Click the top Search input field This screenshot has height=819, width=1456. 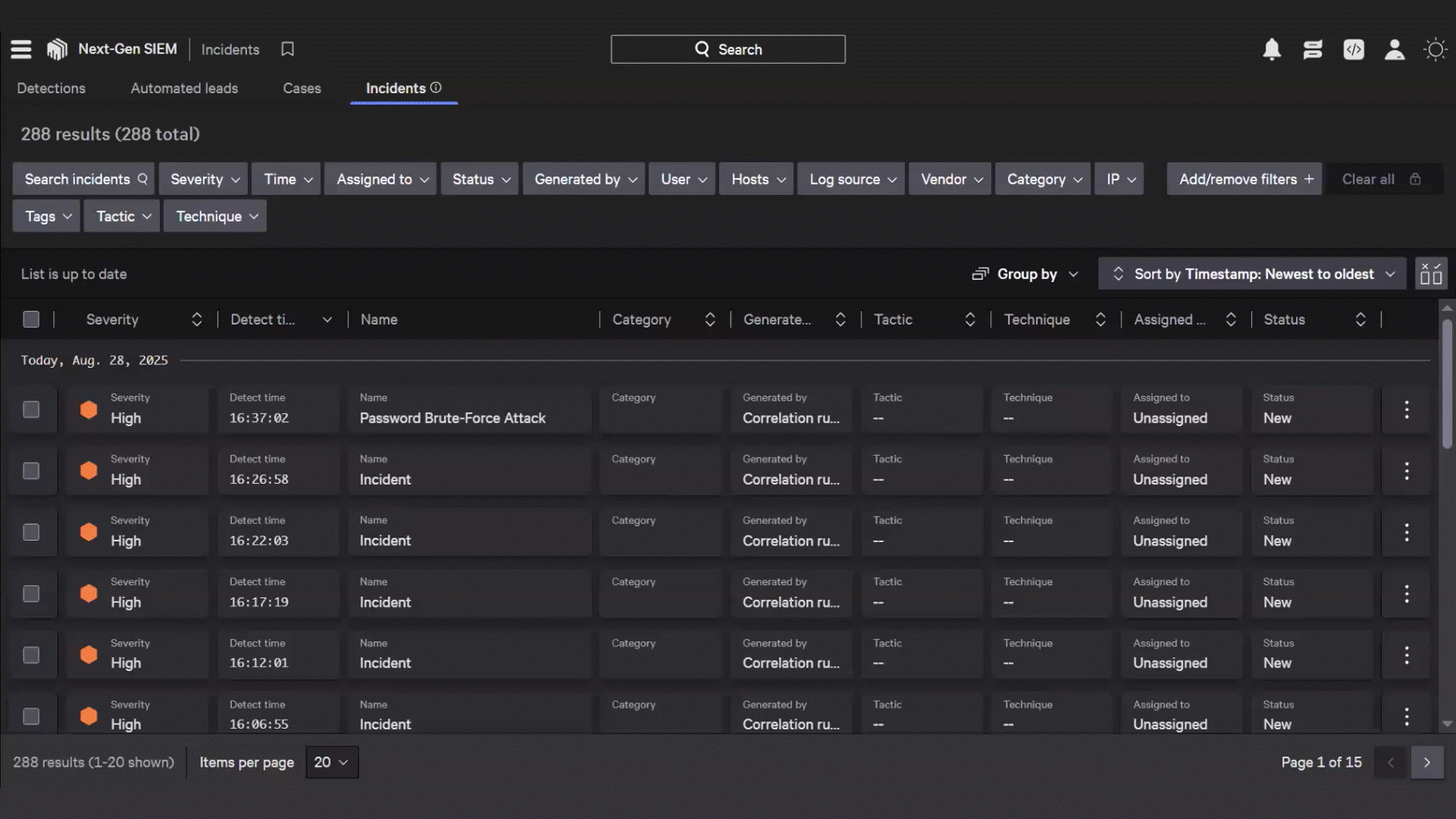tap(728, 49)
